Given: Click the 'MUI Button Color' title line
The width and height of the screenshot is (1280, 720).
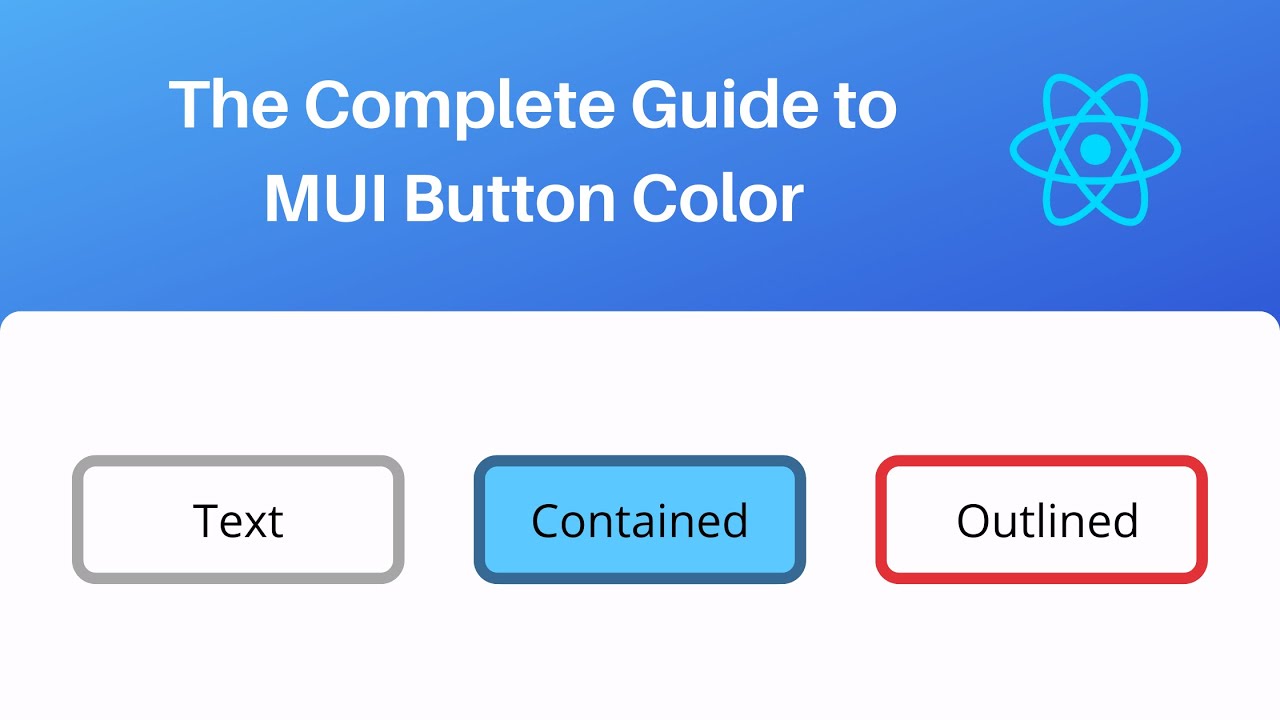Looking at the screenshot, I should 533,197.
